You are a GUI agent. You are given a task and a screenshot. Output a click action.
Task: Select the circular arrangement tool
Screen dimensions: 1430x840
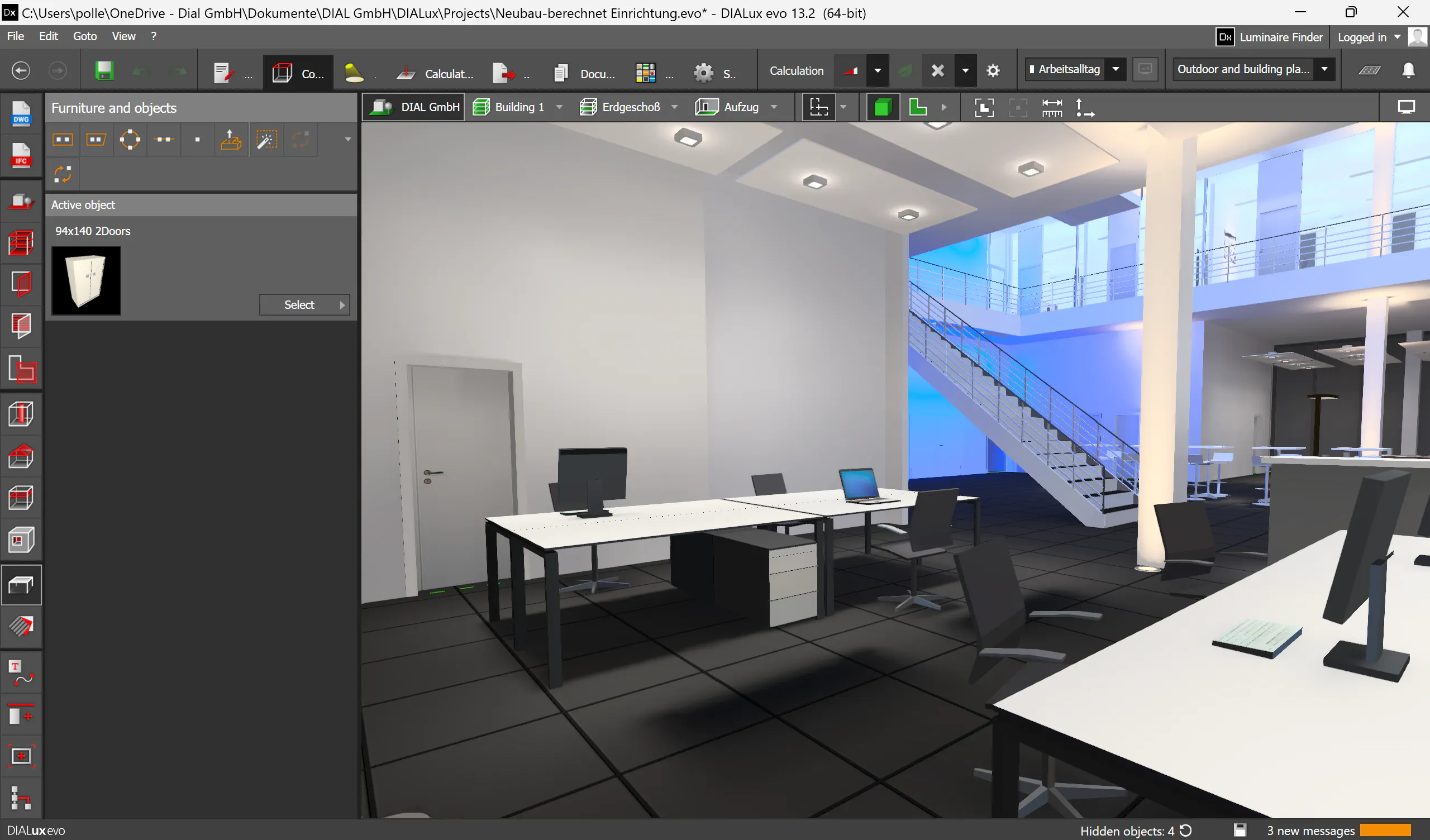[x=130, y=139]
